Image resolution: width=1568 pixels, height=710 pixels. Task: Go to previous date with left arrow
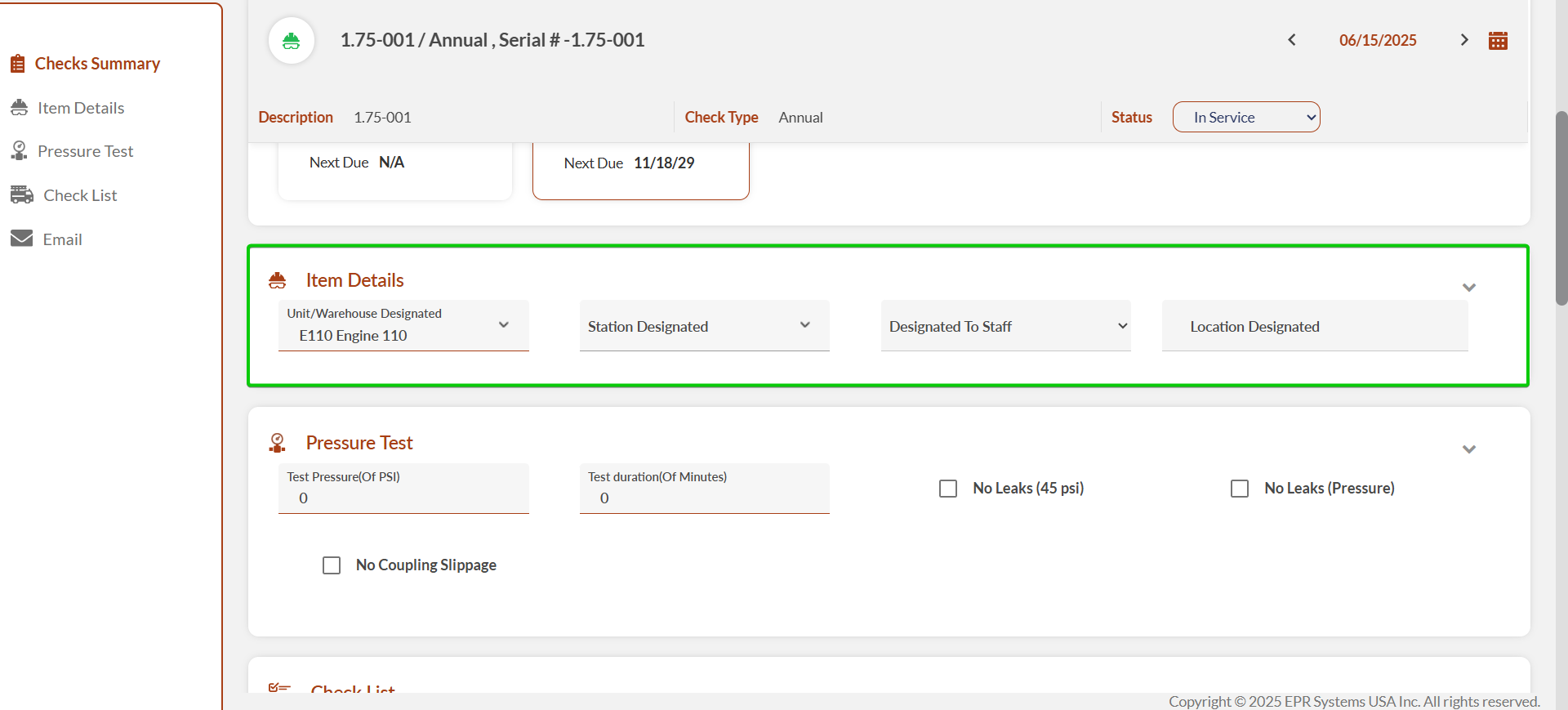click(1292, 40)
